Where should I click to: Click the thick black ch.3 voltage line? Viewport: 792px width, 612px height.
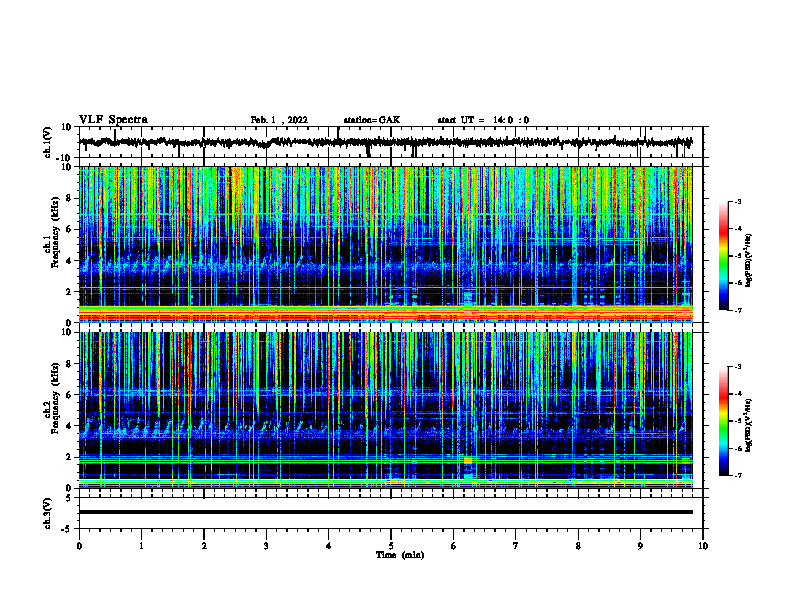click(x=385, y=512)
